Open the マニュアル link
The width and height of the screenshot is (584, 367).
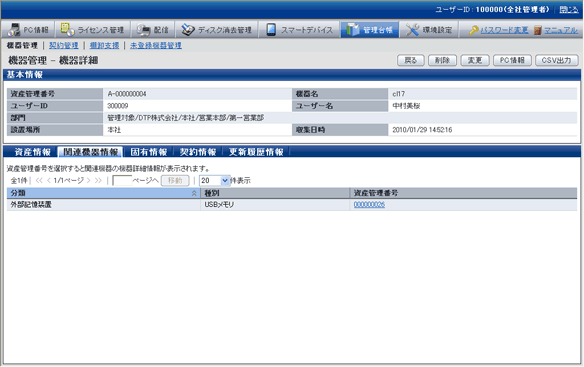pos(561,30)
